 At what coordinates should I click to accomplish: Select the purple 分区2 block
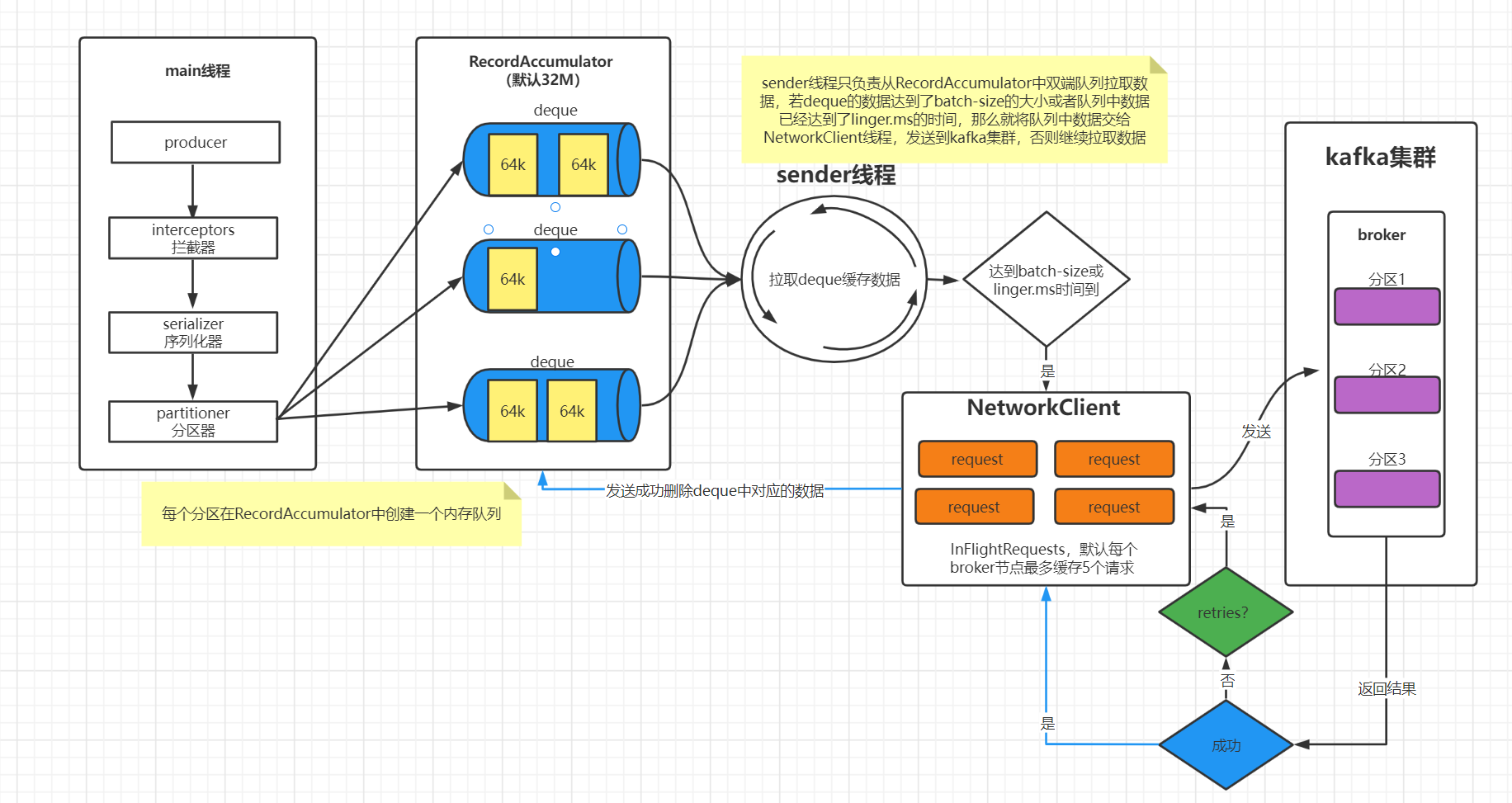(x=1387, y=394)
